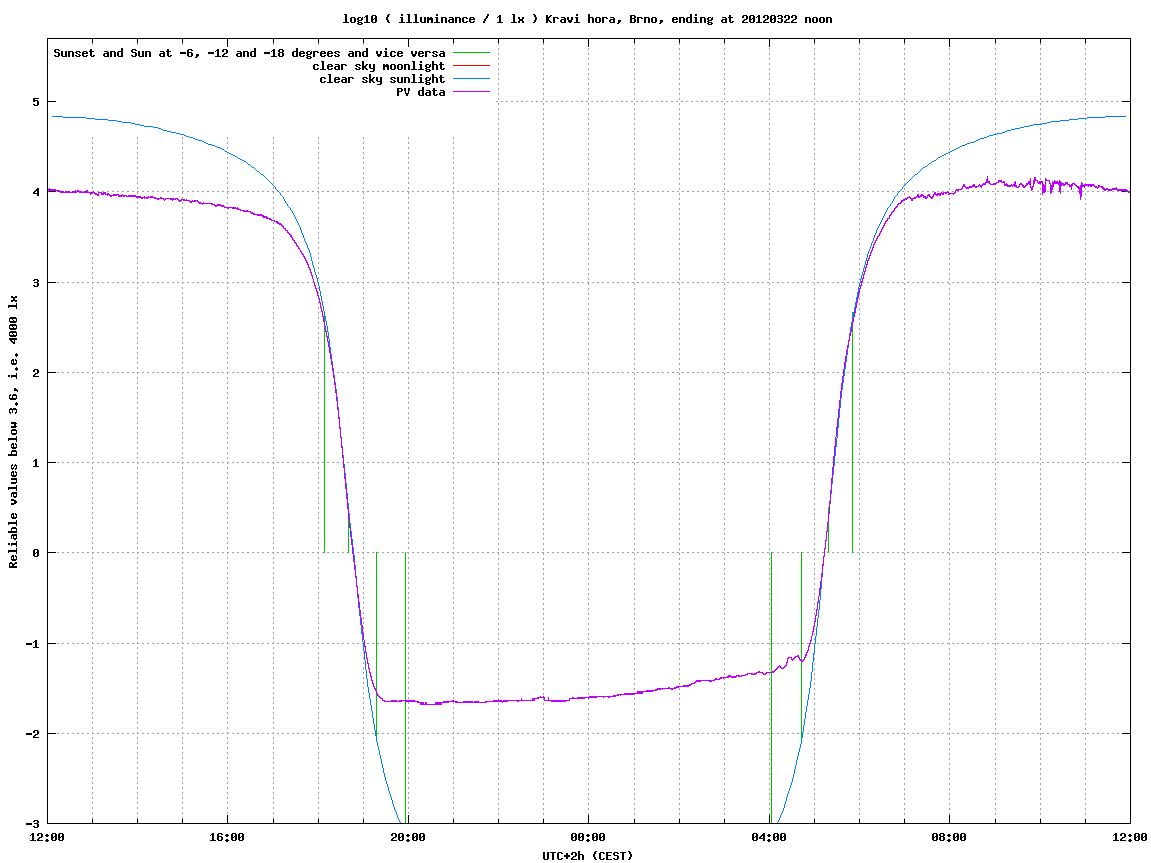Click the red moonlight legend line sample
Screen dimensions: 1151x863
coord(471,66)
